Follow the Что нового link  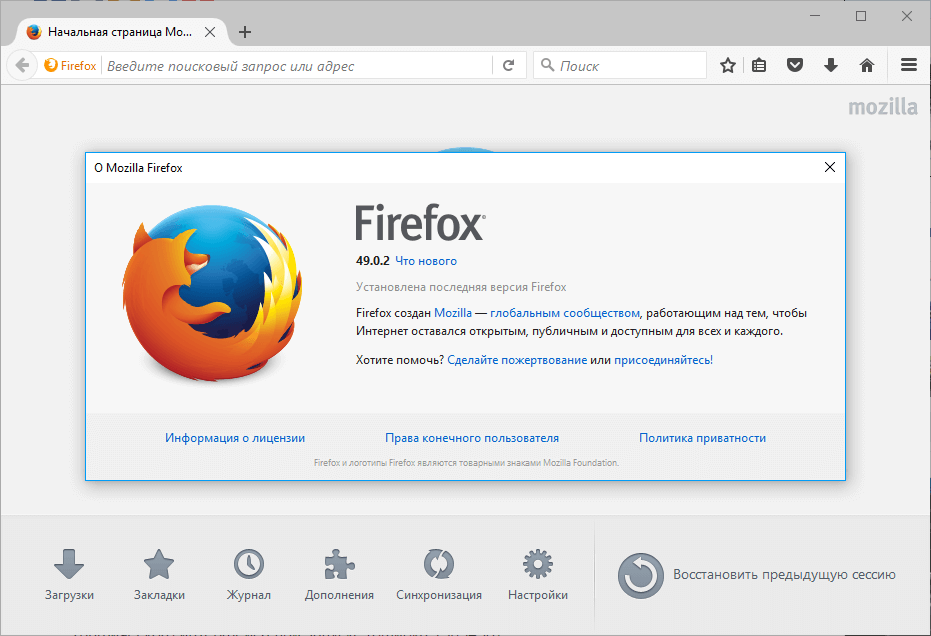click(x=425, y=260)
